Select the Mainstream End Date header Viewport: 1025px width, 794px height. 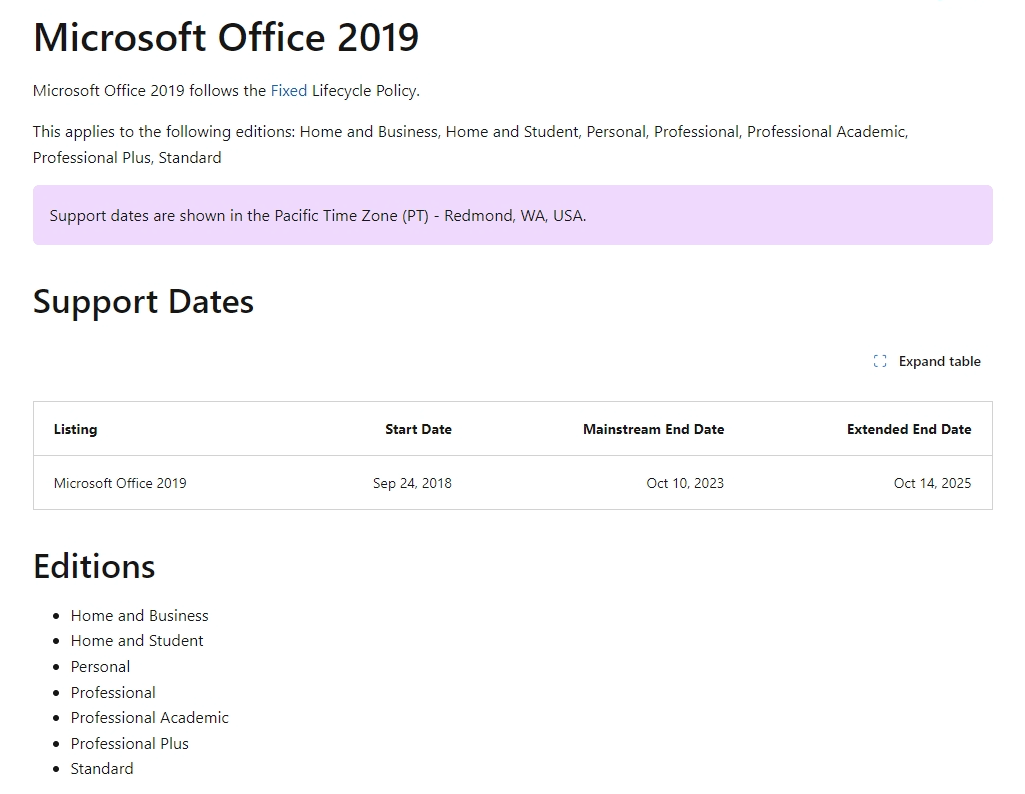click(x=654, y=429)
